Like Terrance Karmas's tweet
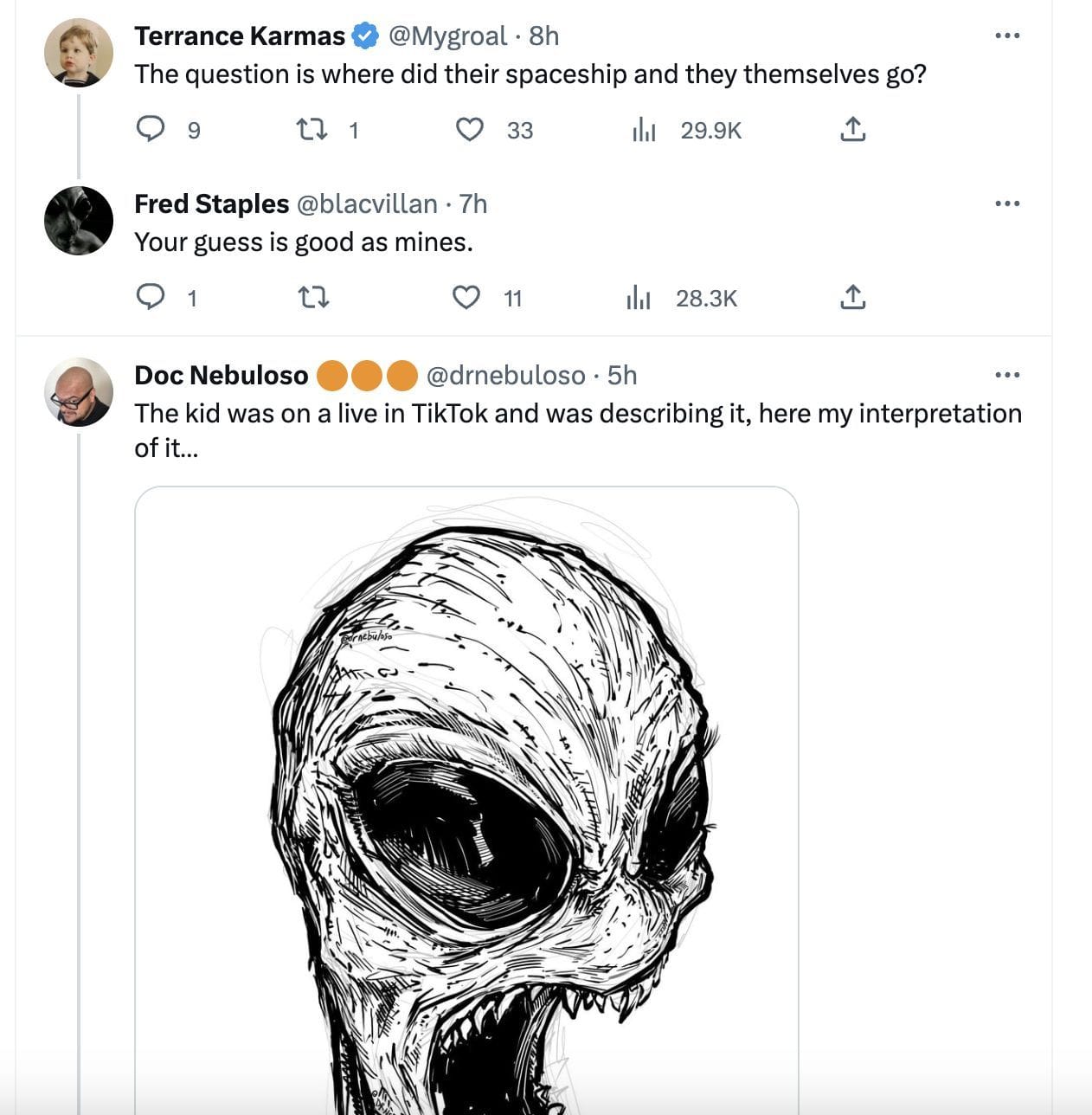 470,130
